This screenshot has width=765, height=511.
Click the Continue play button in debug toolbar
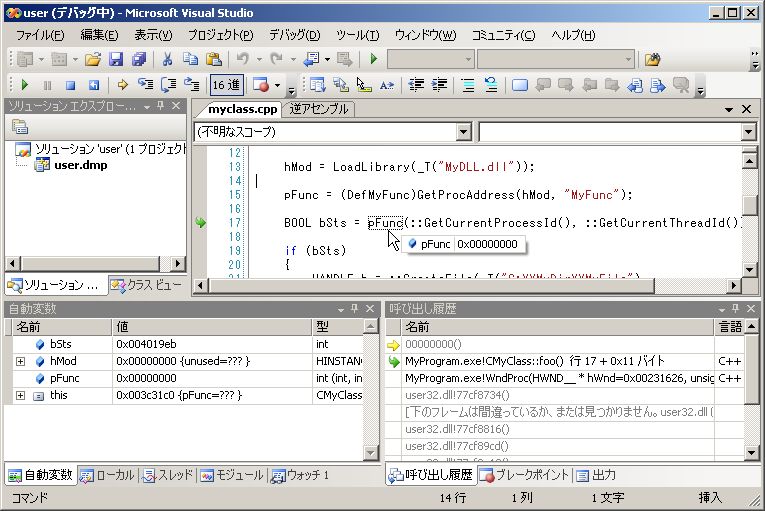[24, 85]
